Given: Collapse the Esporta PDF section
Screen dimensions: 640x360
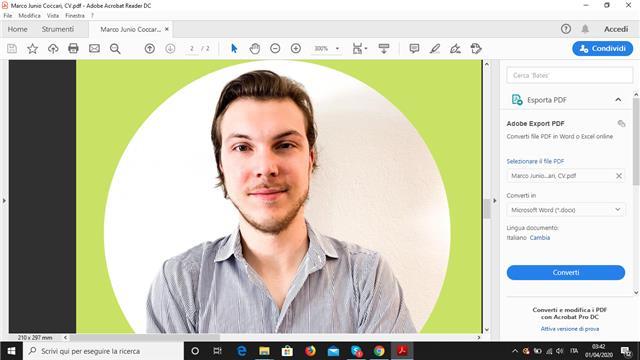Looking at the screenshot, I should pyautogui.click(x=618, y=100).
